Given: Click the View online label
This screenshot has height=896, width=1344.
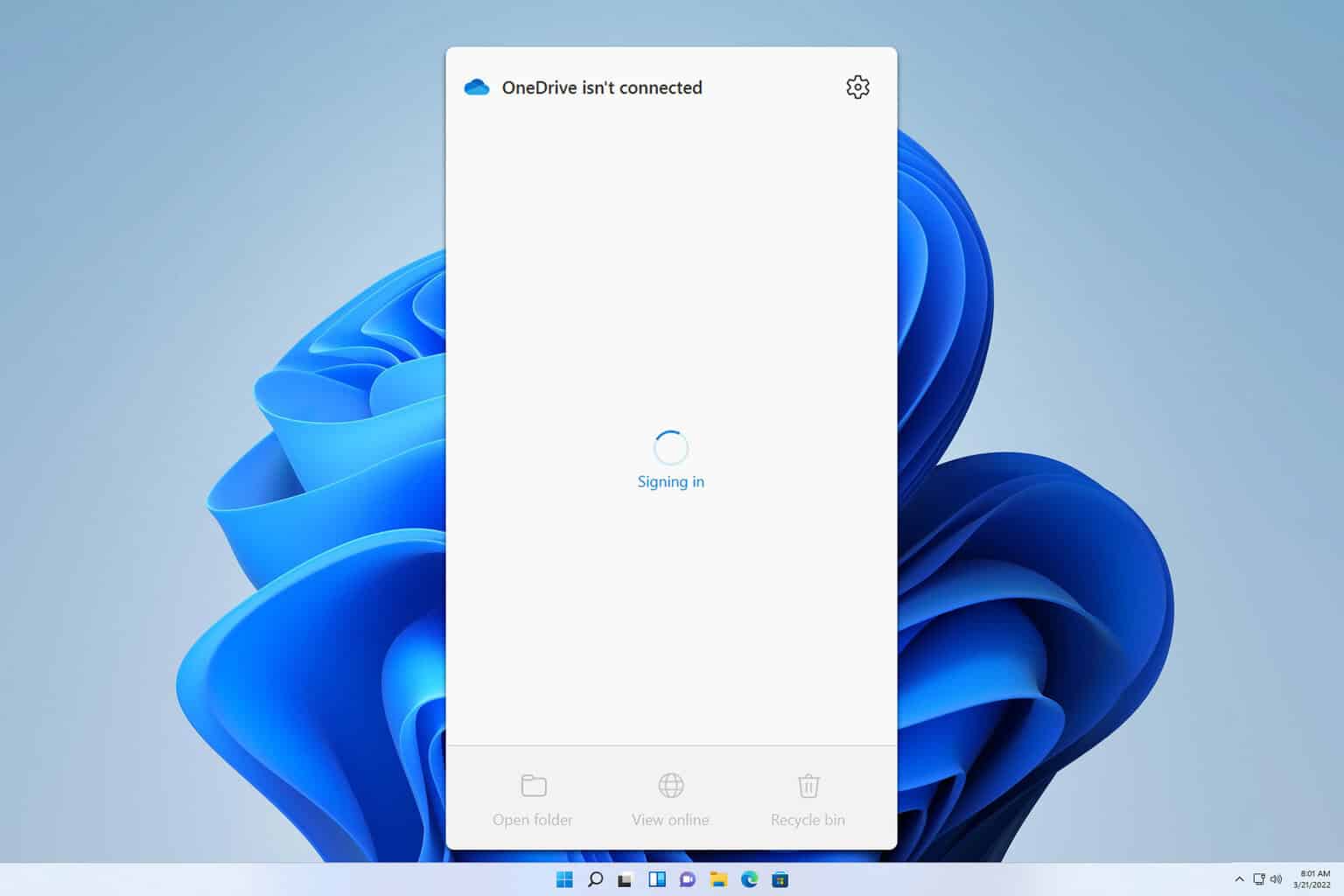Looking at the screenshot, I should coord(670,820).
